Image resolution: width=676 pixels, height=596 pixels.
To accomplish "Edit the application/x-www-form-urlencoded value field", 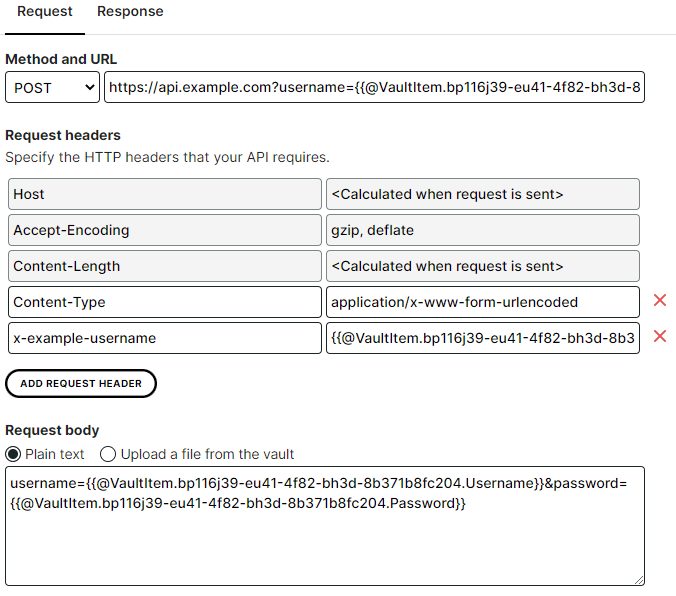I will (483, 302).
